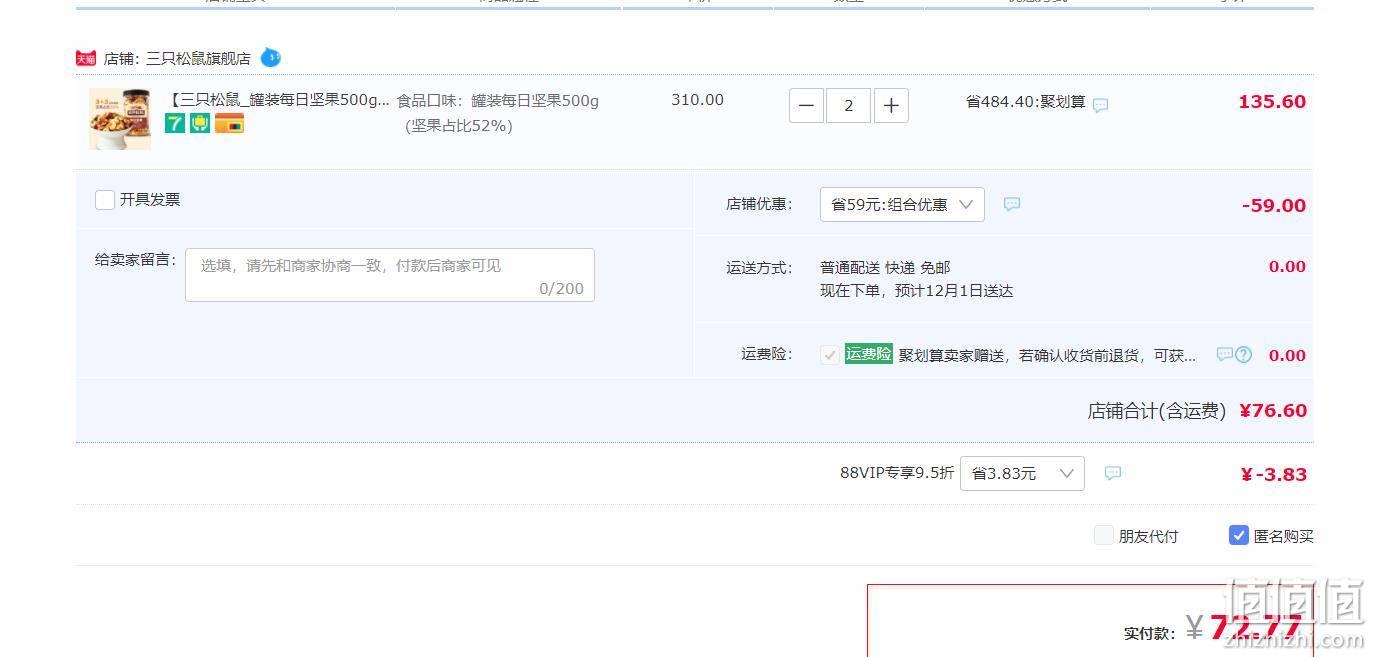
Task: Click the shop total ¥76.60
Action: pyautogui.click(x=1273, y=410)
